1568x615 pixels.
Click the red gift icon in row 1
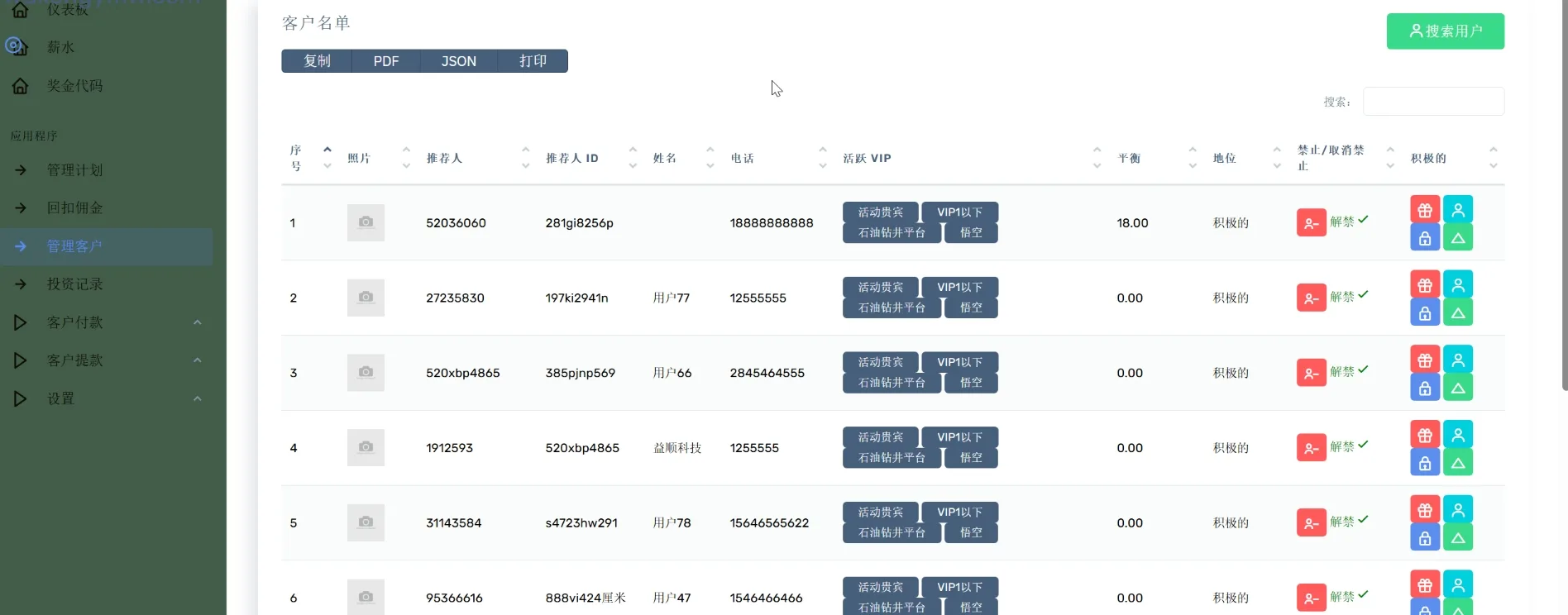tap(1424, 210)
